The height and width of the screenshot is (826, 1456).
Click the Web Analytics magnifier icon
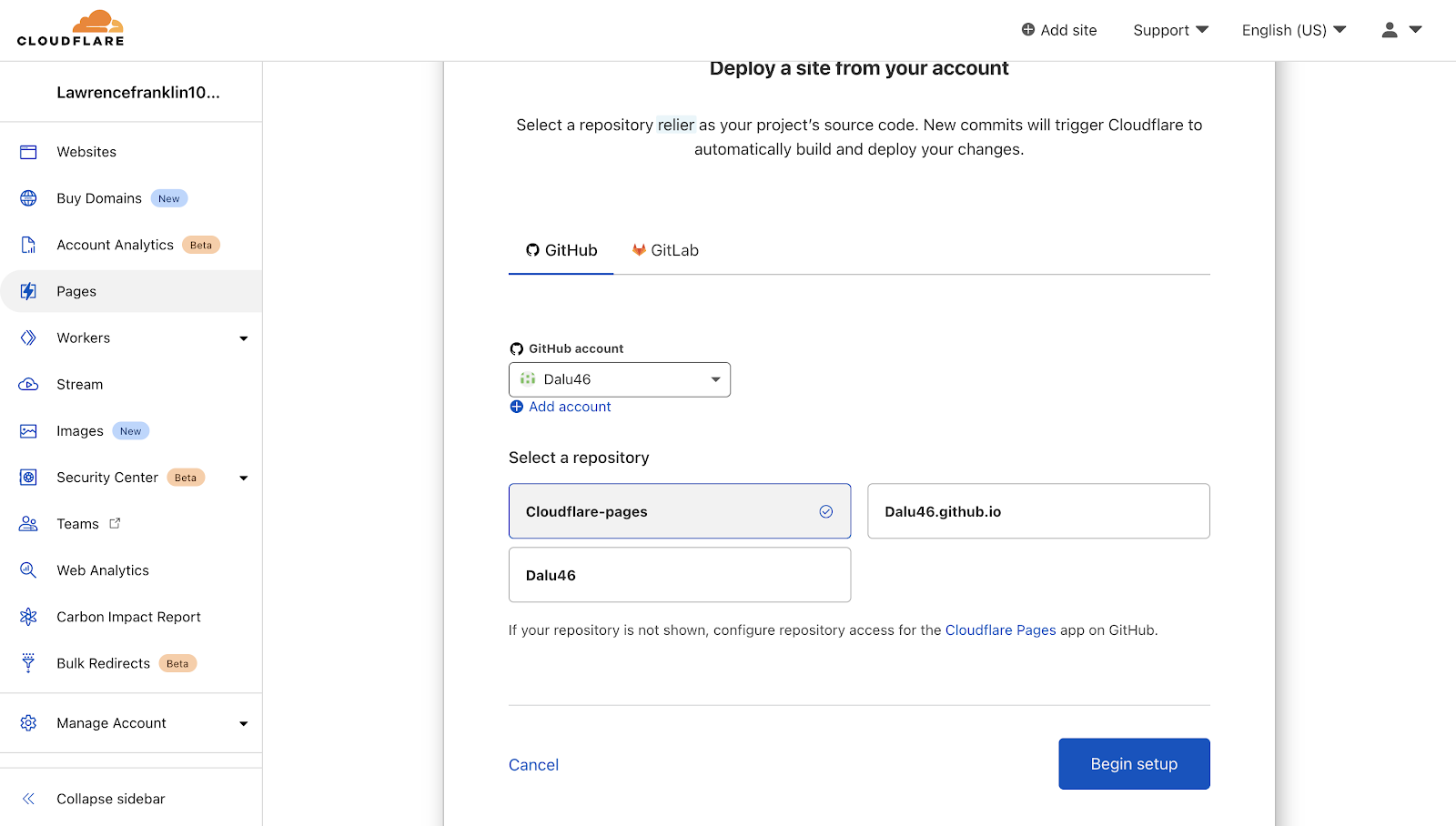click(28, 570)
